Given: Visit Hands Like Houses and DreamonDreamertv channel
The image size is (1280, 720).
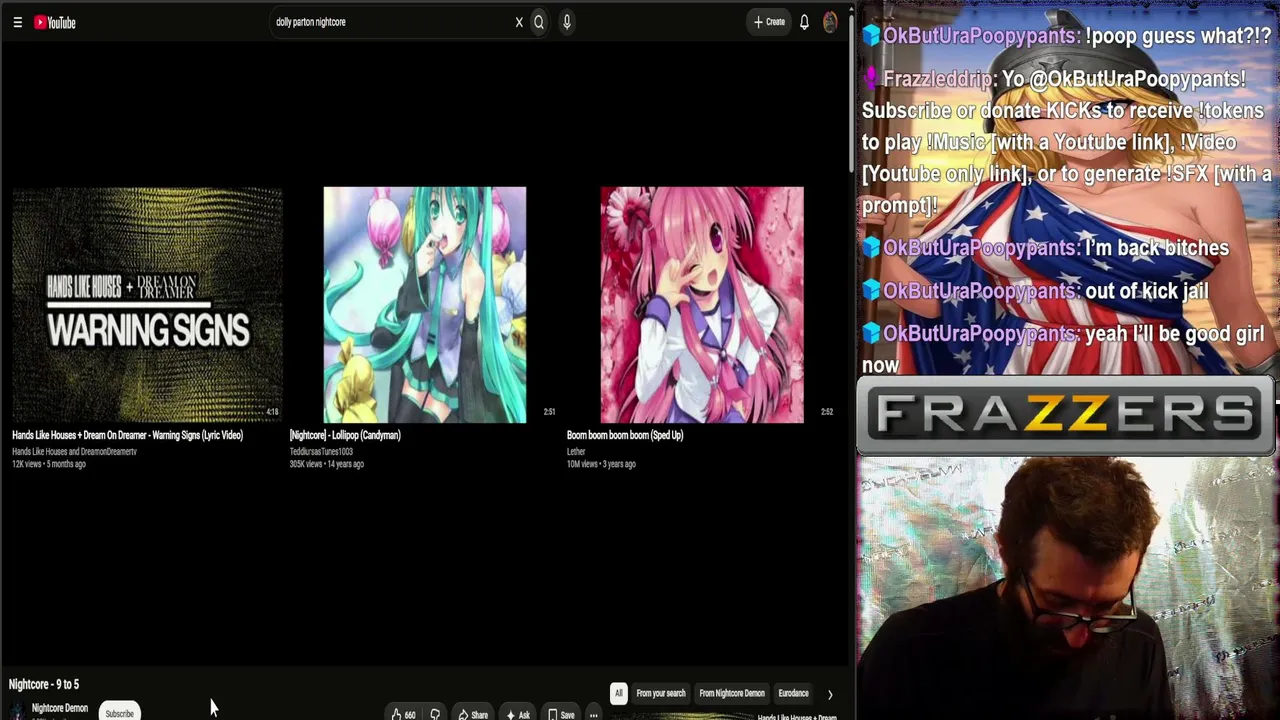Looking at the screenshot, I should [74, 452].
